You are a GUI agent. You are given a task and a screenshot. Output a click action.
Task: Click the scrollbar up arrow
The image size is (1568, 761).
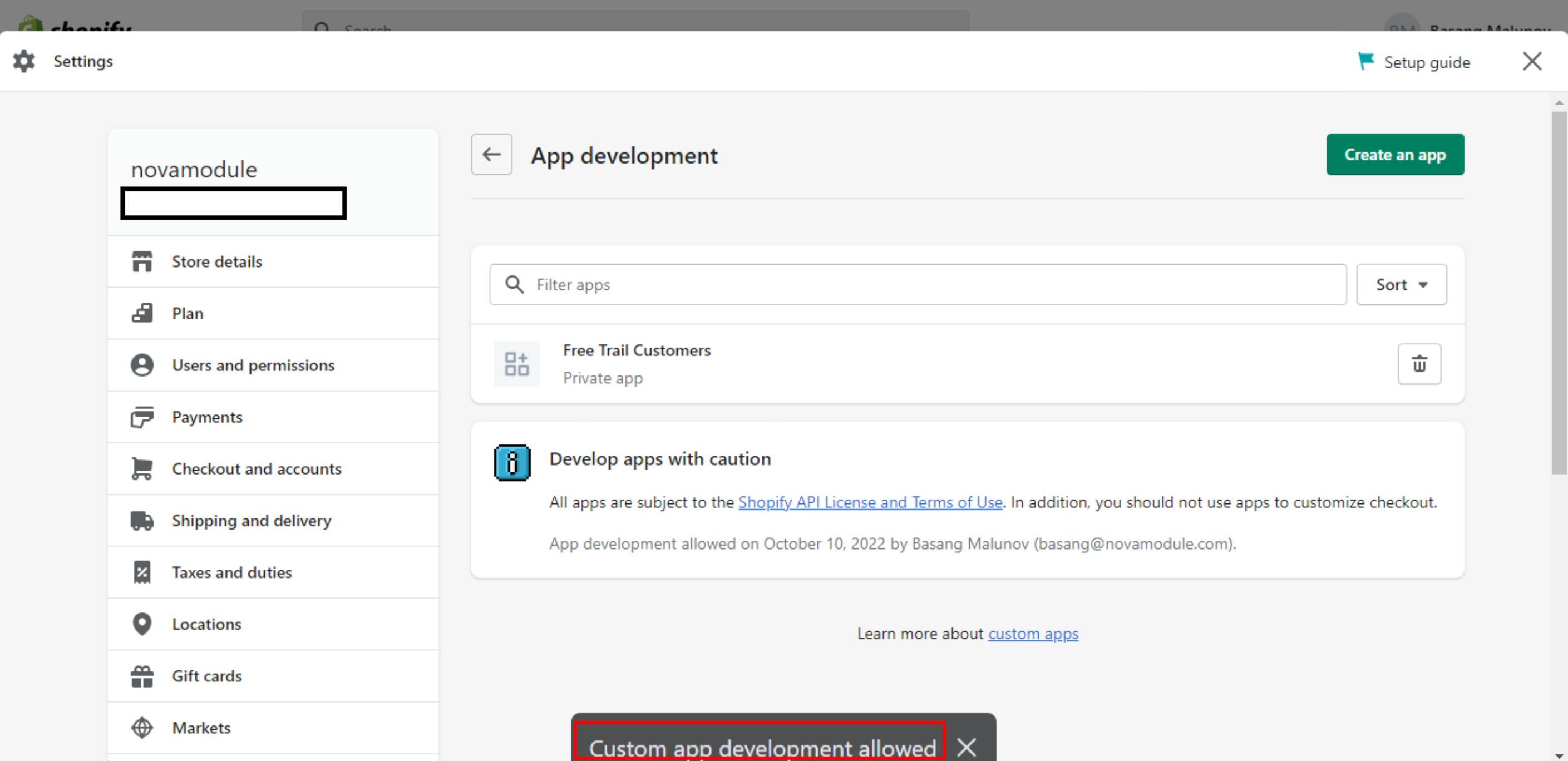point(1559,102)
